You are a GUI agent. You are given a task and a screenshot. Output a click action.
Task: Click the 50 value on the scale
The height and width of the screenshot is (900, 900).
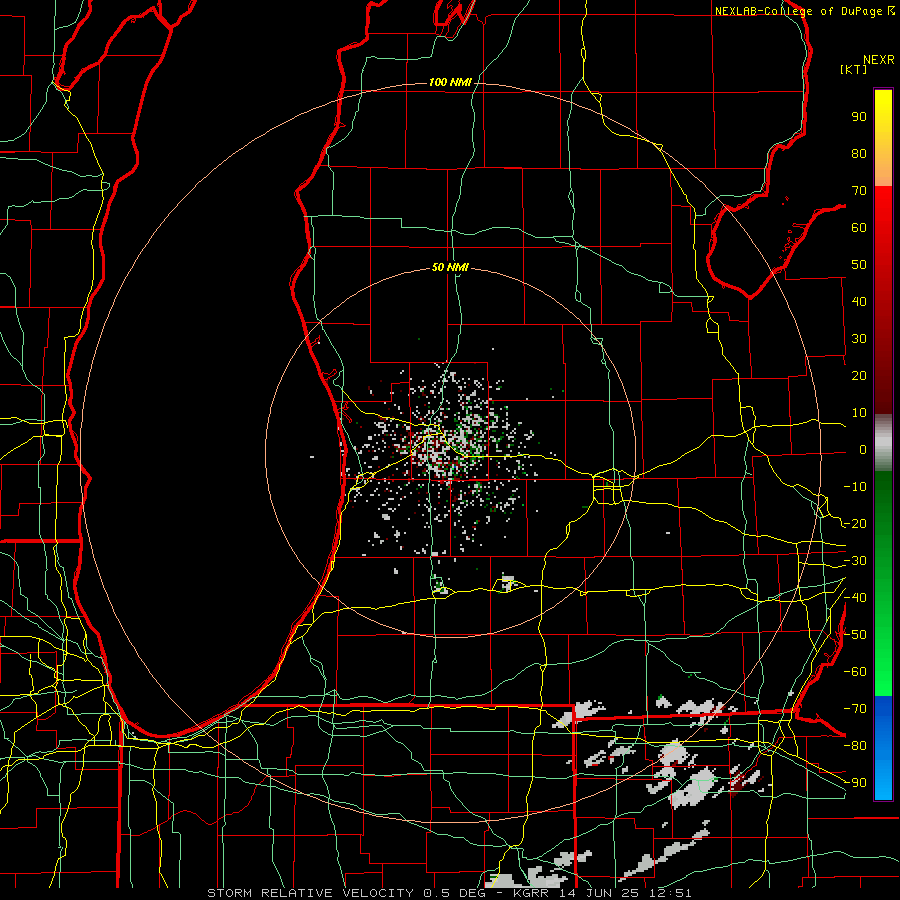(x=859, y=265)
